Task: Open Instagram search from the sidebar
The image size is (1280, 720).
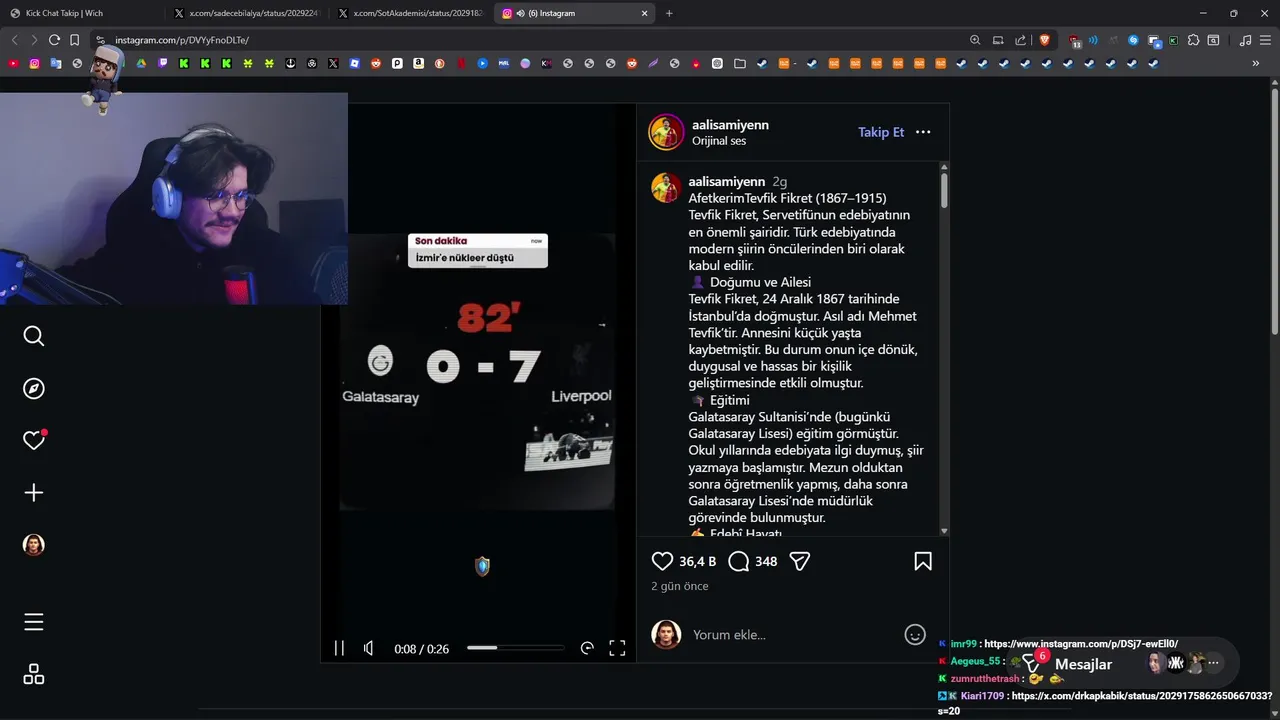Action: (34, 336)
